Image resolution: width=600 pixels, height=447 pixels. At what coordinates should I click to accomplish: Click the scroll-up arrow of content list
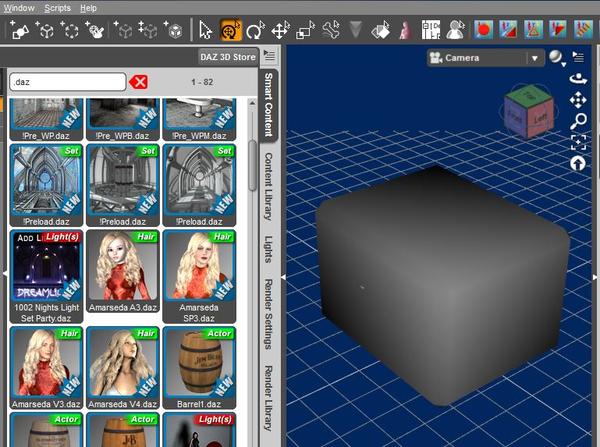(x=252, y=103)
